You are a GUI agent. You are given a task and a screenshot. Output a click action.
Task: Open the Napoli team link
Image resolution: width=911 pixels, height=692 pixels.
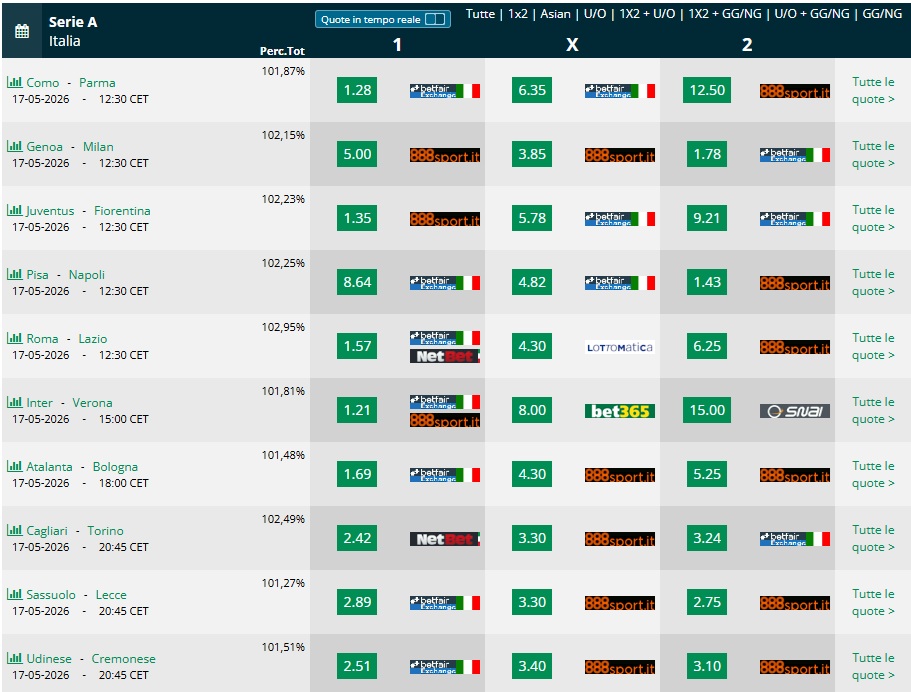87,274
